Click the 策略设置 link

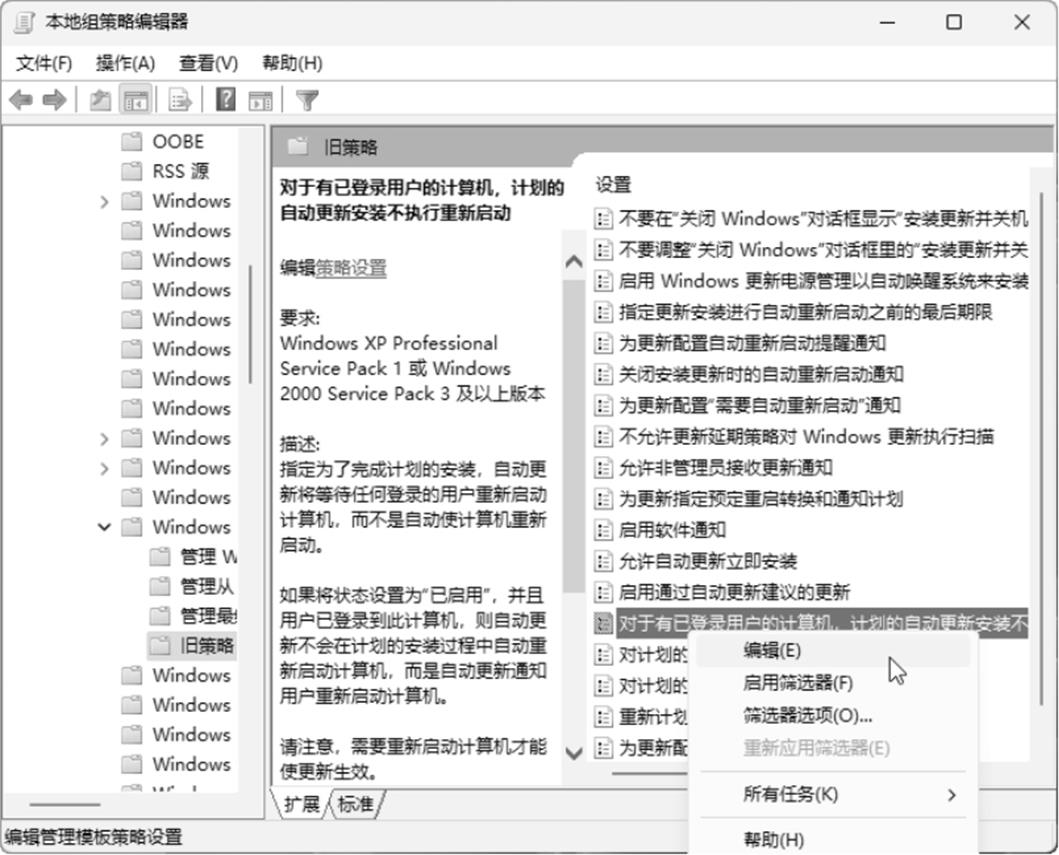(x=351, y=268)
